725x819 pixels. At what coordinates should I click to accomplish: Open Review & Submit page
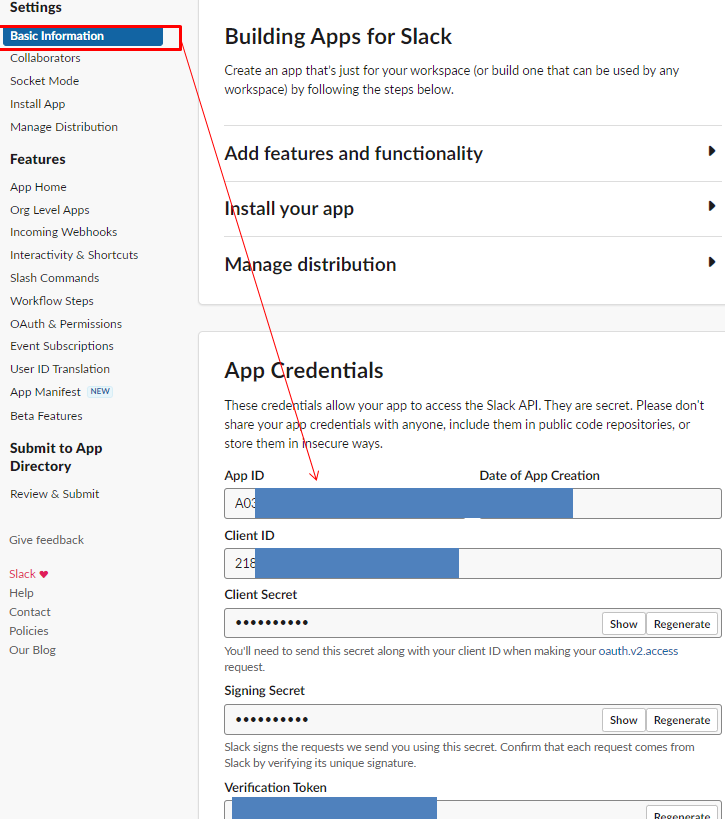coord(54,494)
